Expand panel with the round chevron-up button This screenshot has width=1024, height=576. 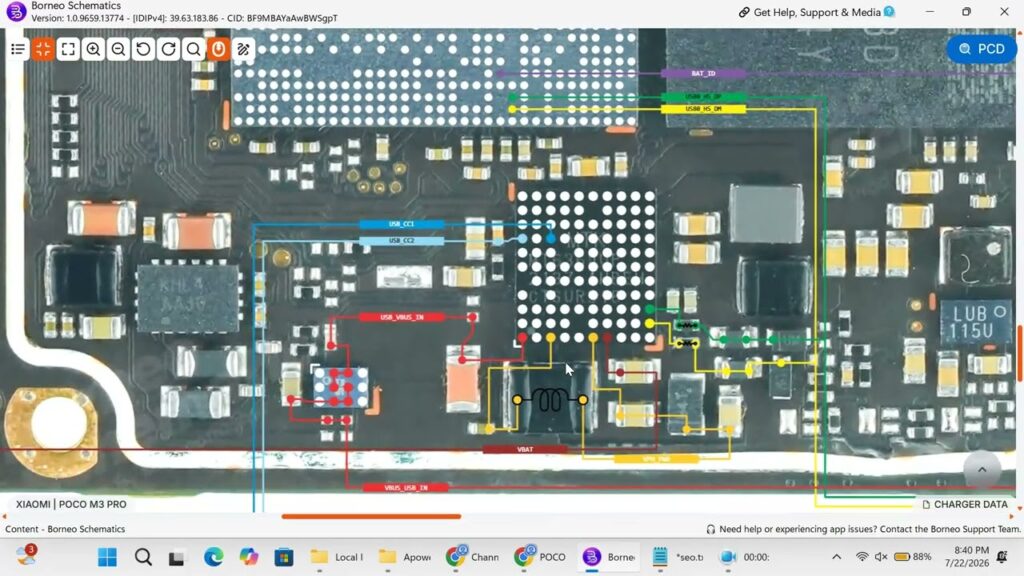click(x=982, y=470)
